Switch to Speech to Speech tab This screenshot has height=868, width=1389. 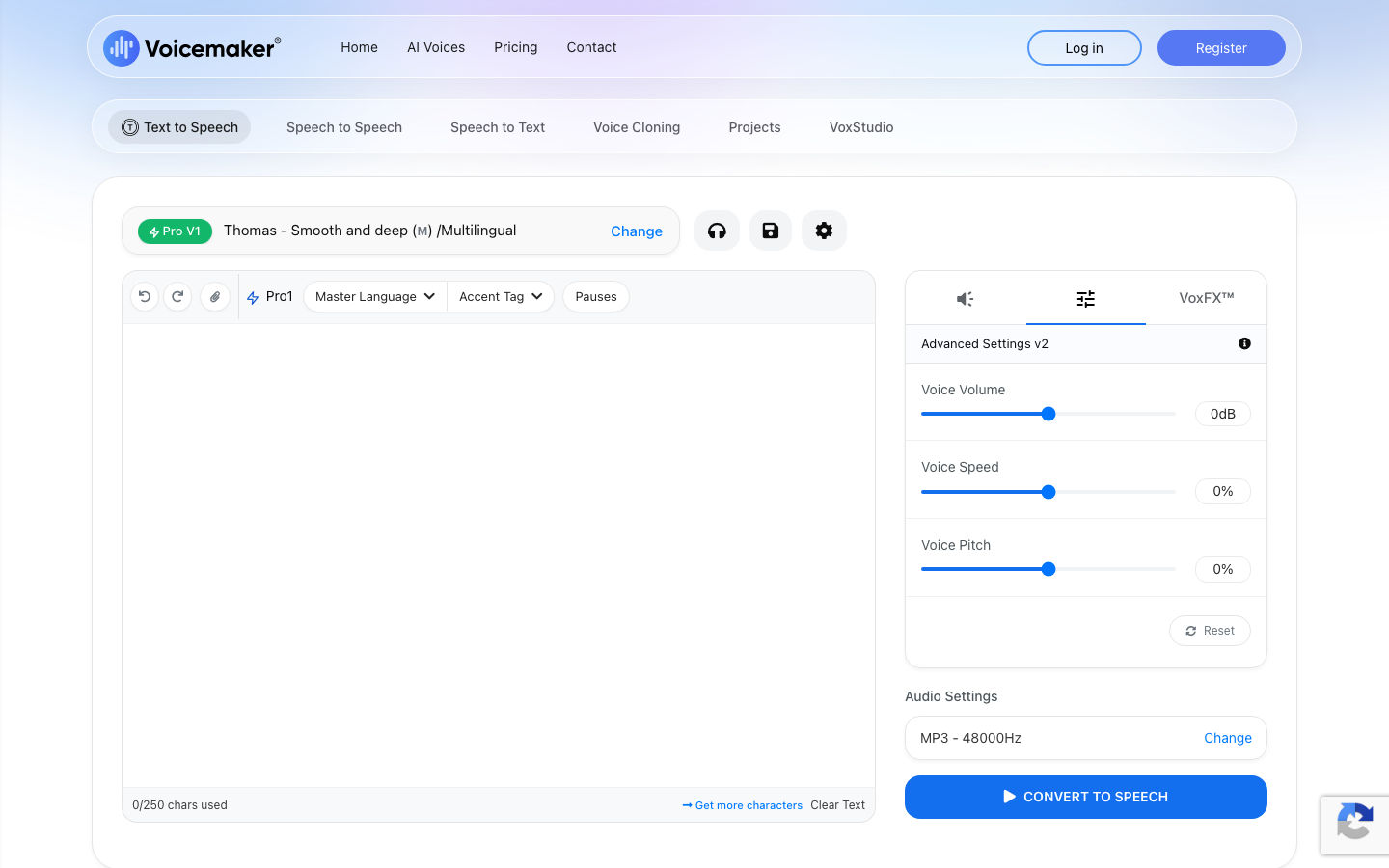coord(344,127)
